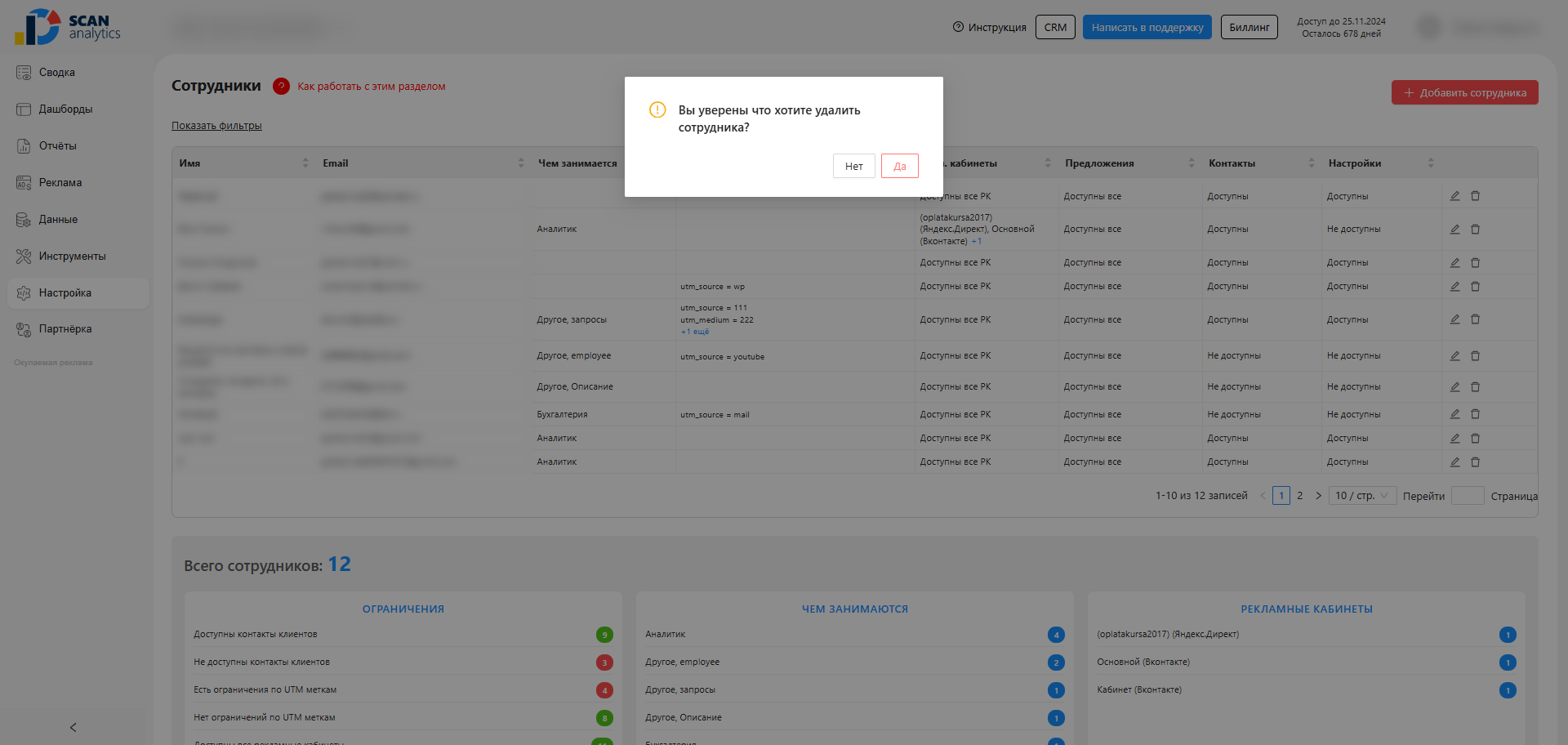The width and height of the screenshot is (1568, 745).
Task: Click the ОГРАНИЧЕНИЯ card heading
Action: point(403,609)
